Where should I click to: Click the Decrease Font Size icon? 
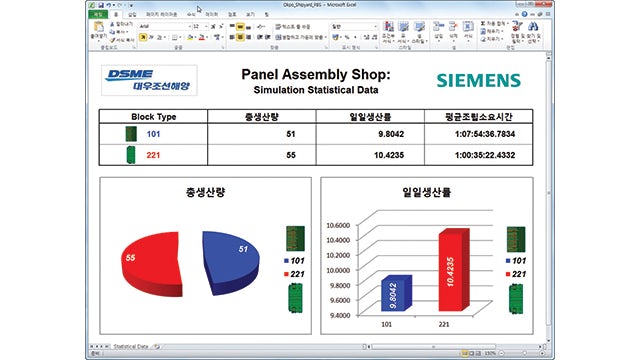pos(221,27)
